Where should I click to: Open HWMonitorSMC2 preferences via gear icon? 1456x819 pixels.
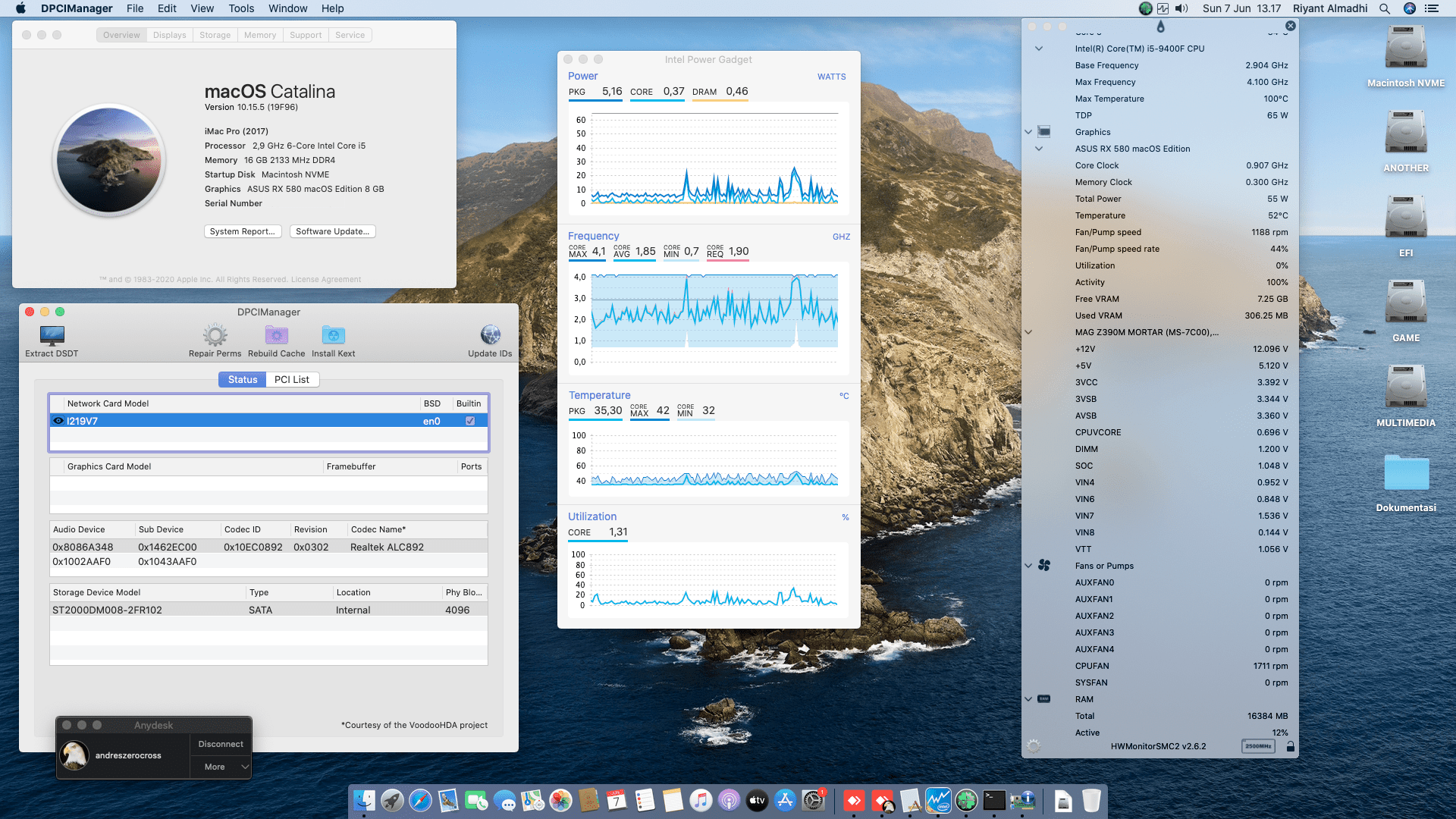[x=1032, y=745]
